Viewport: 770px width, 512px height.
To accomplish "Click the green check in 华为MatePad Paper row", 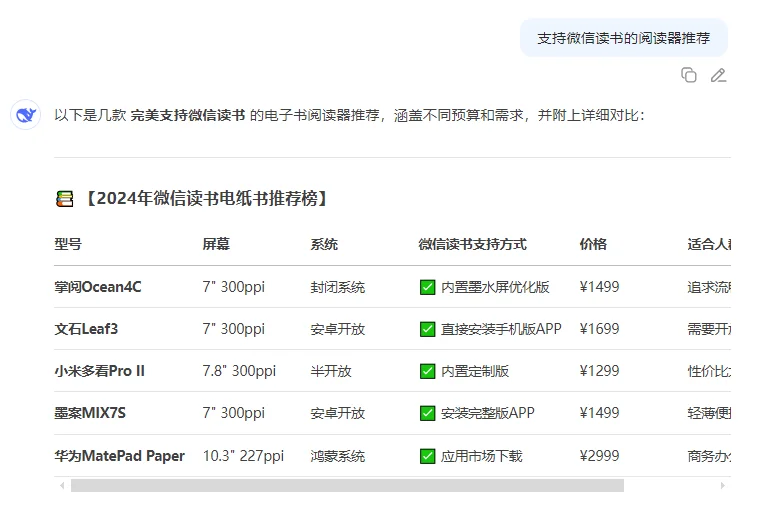I will tap(427, 456).
